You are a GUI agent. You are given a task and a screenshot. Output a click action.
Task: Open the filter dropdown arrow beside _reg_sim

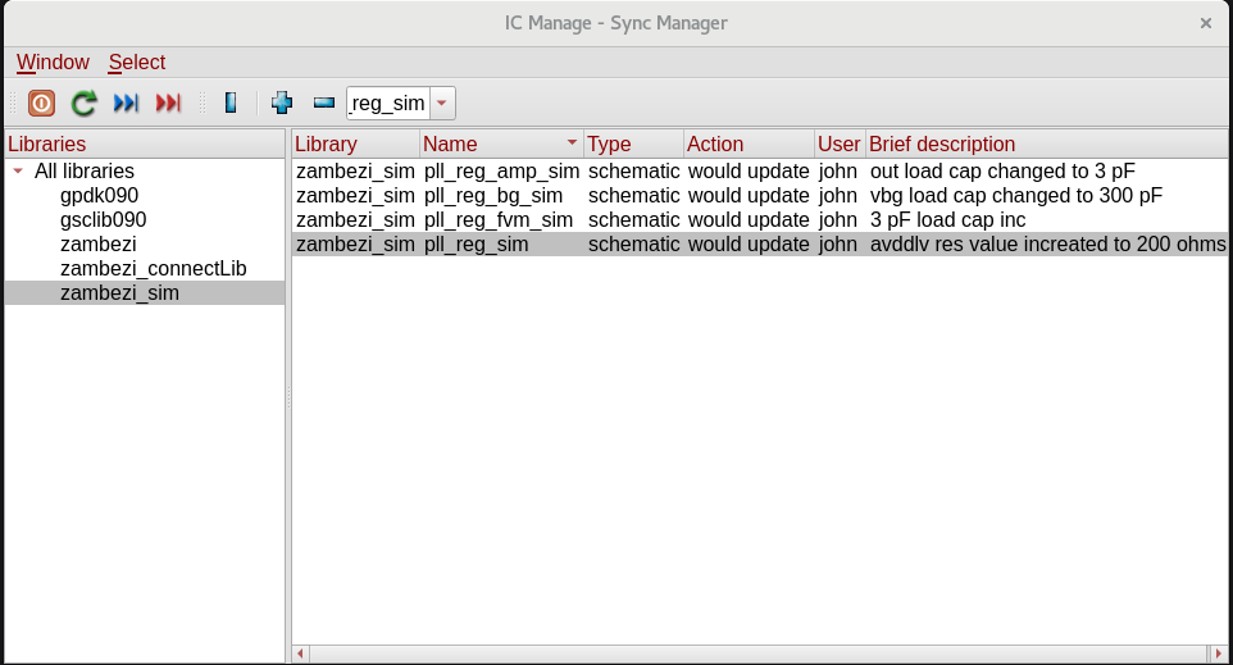click(x=442, y=103)
